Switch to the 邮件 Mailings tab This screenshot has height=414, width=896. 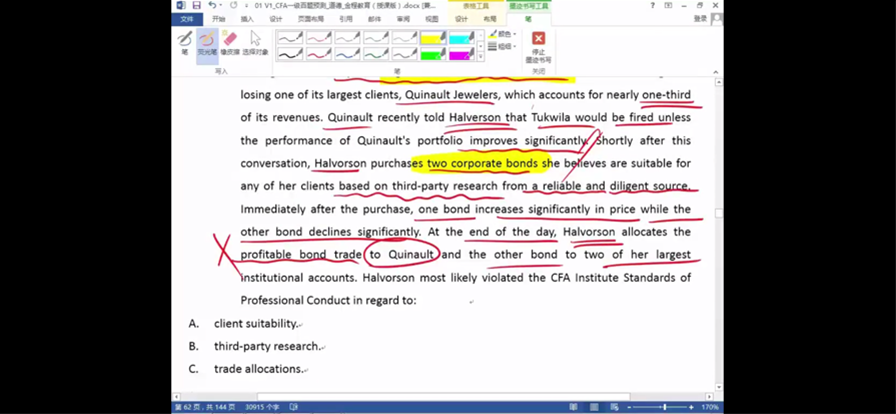tap(374, 19)
